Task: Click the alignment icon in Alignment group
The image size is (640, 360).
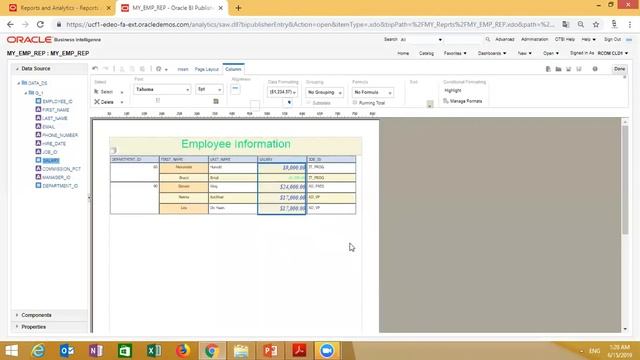Action: tap(235, 89)
